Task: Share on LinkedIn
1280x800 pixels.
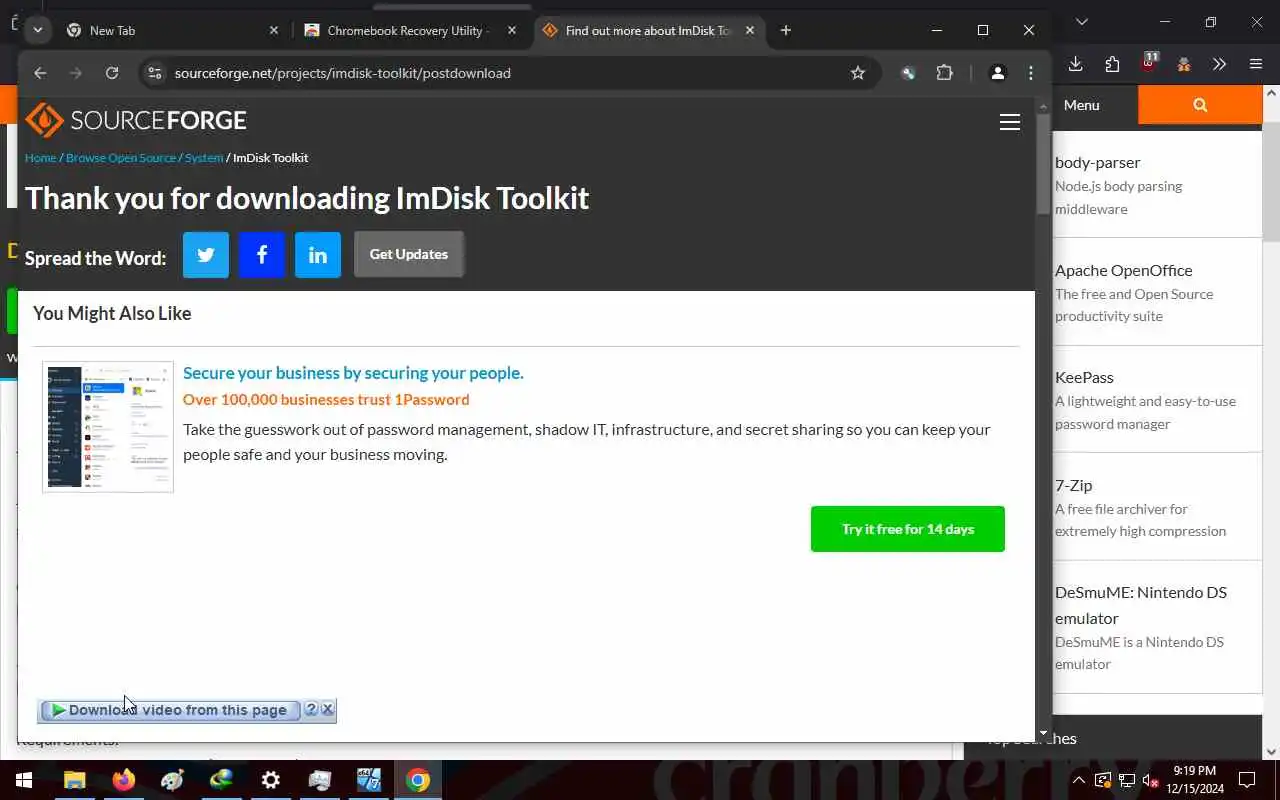Action: 318,255
